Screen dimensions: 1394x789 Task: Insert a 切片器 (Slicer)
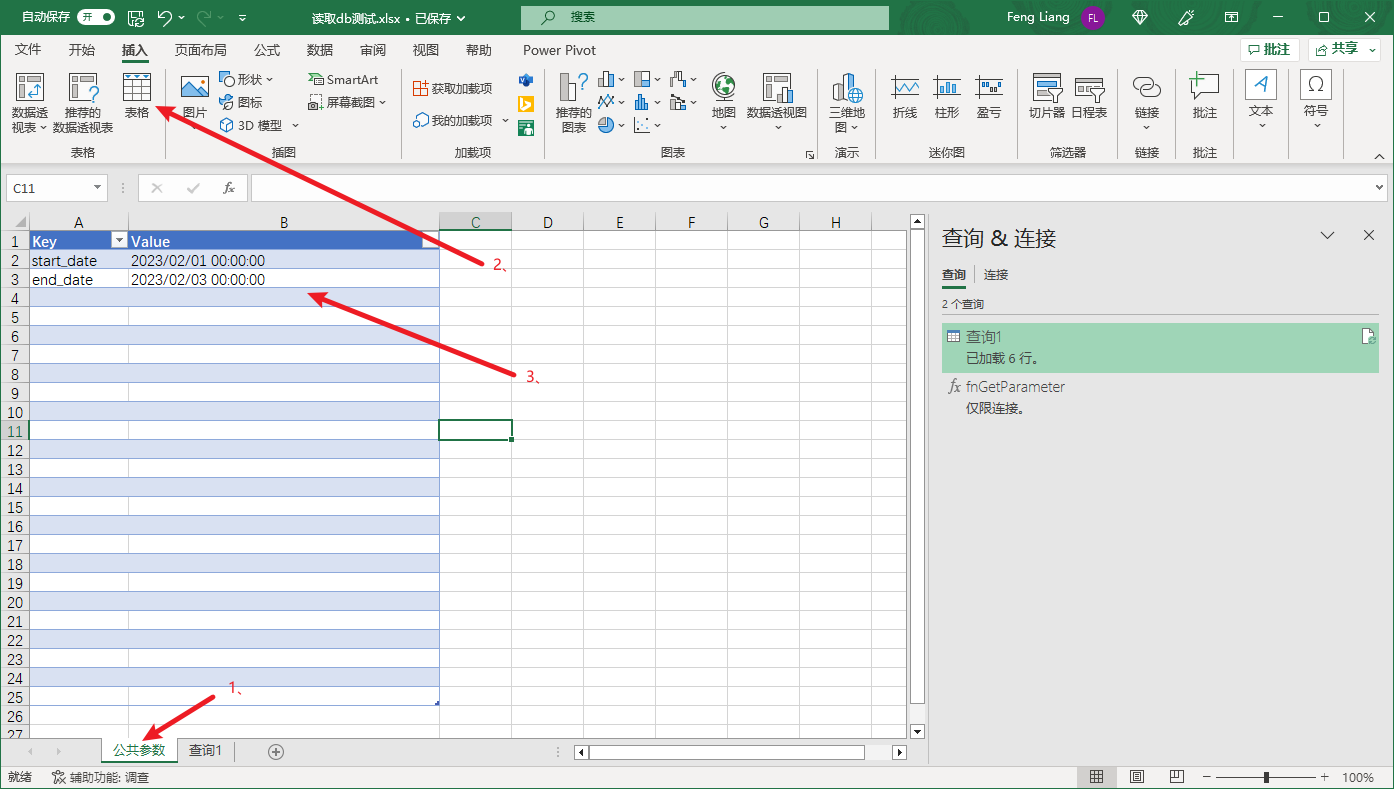1047,96
